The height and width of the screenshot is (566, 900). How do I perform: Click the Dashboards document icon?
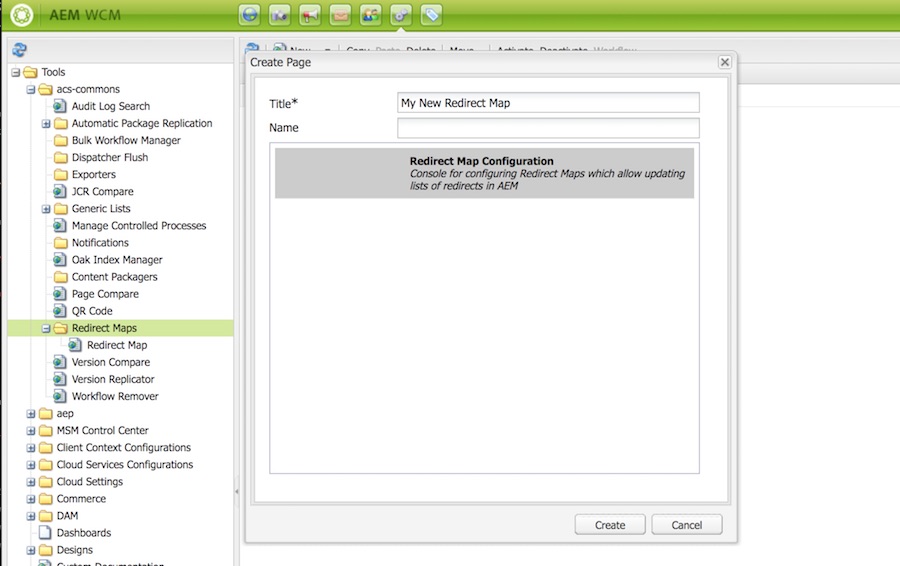pyautogui.click(x=45, y=532)
